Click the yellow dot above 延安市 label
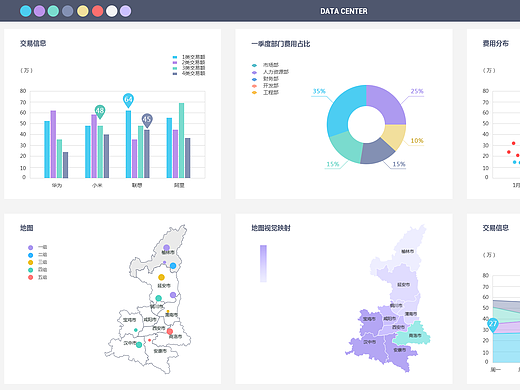520x390 pixels. point(161,277)
